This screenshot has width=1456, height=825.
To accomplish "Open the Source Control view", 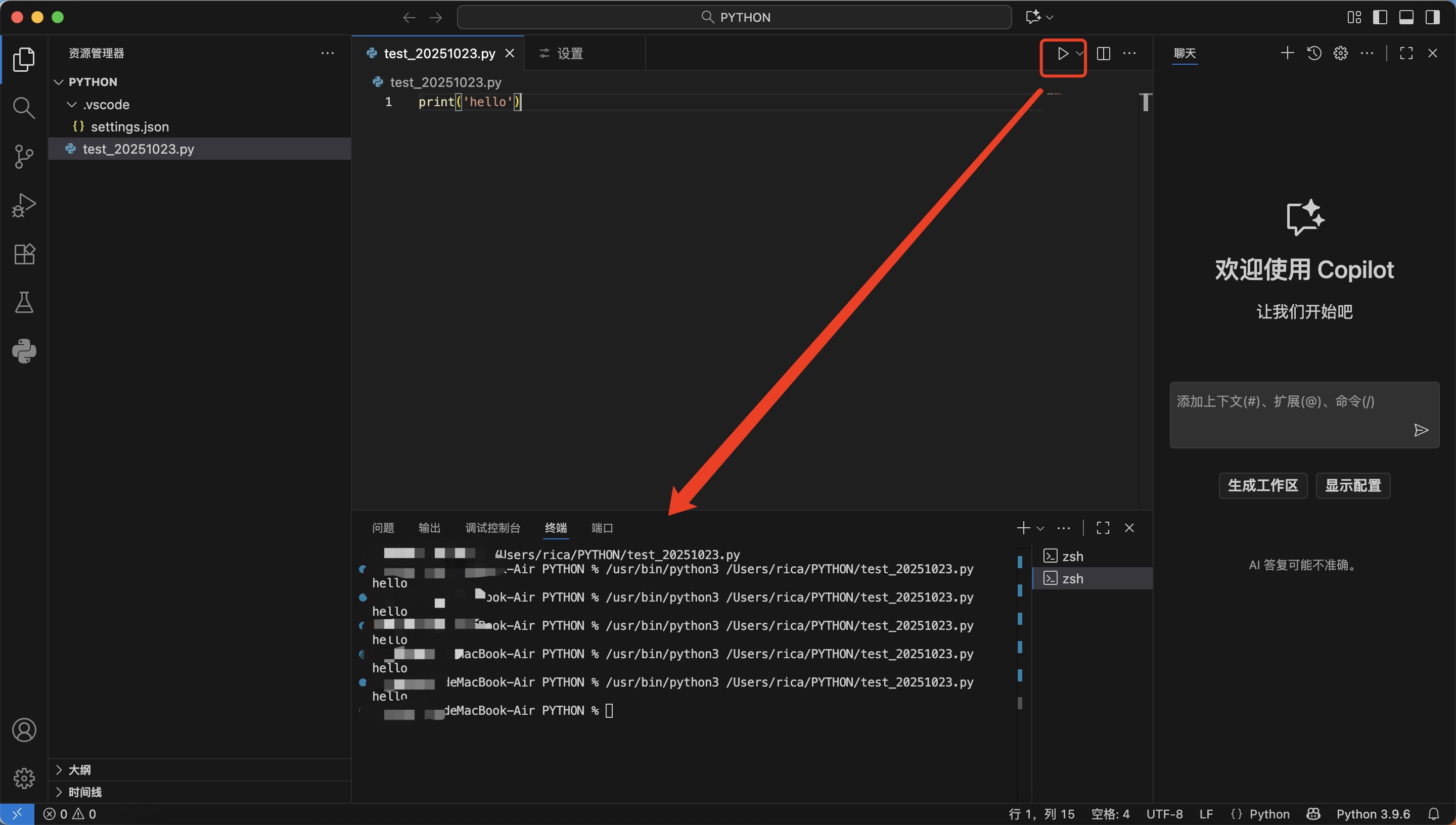I will click(x=24, y=156).
